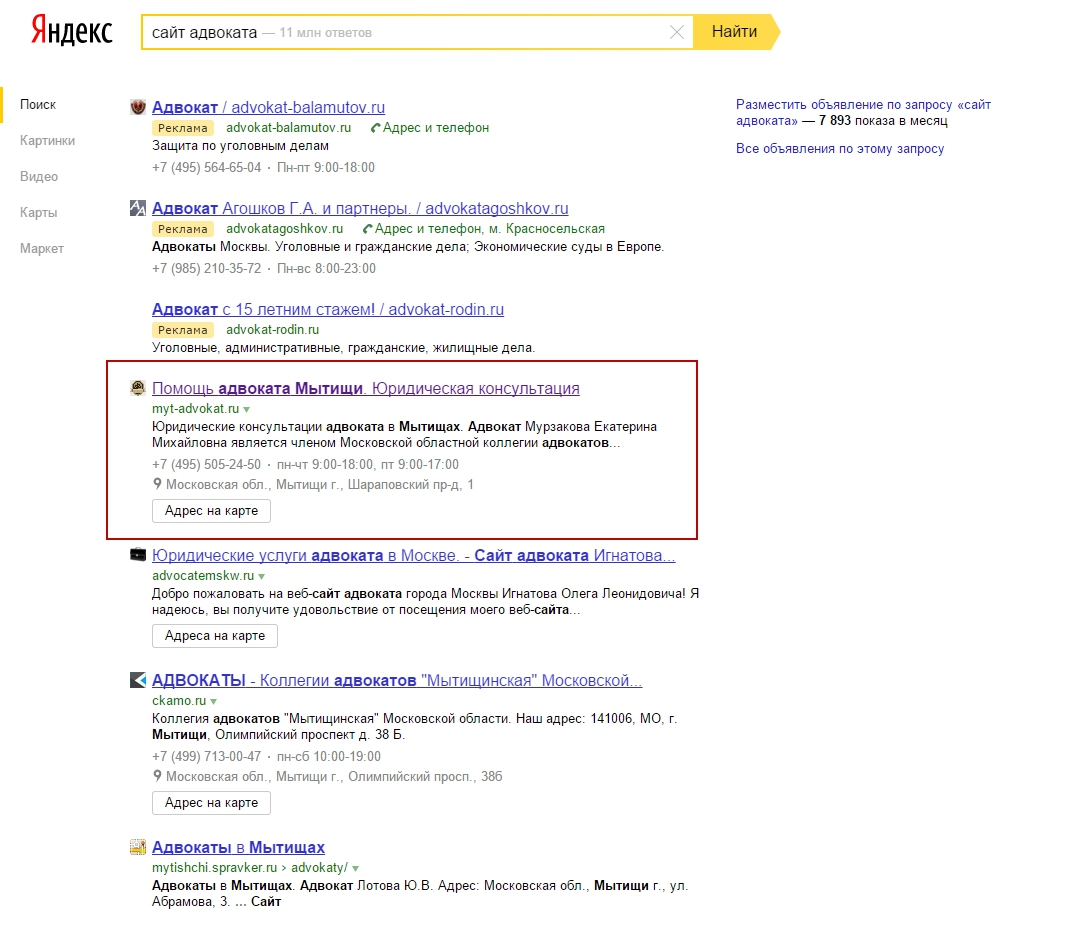Click phone icon next to balamutov 'Адрес и телефон'

pos(376,128)
